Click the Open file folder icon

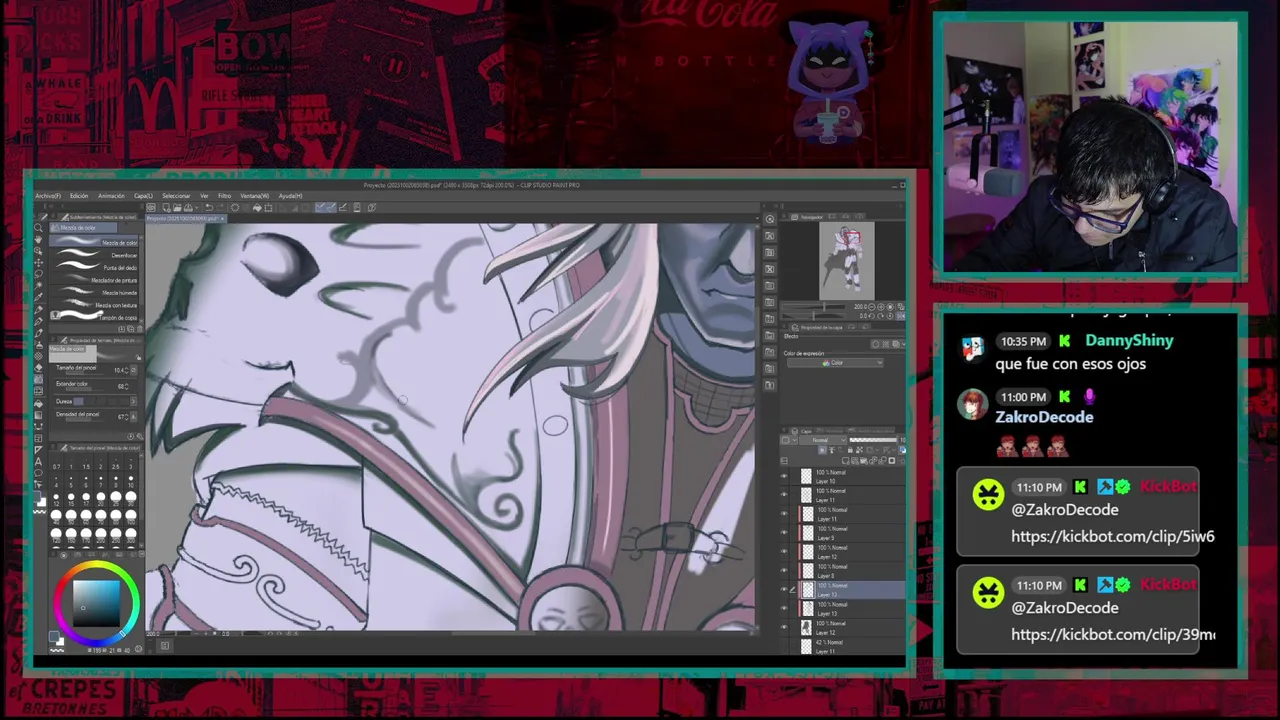pyautogui.click(x=177, y=208)
